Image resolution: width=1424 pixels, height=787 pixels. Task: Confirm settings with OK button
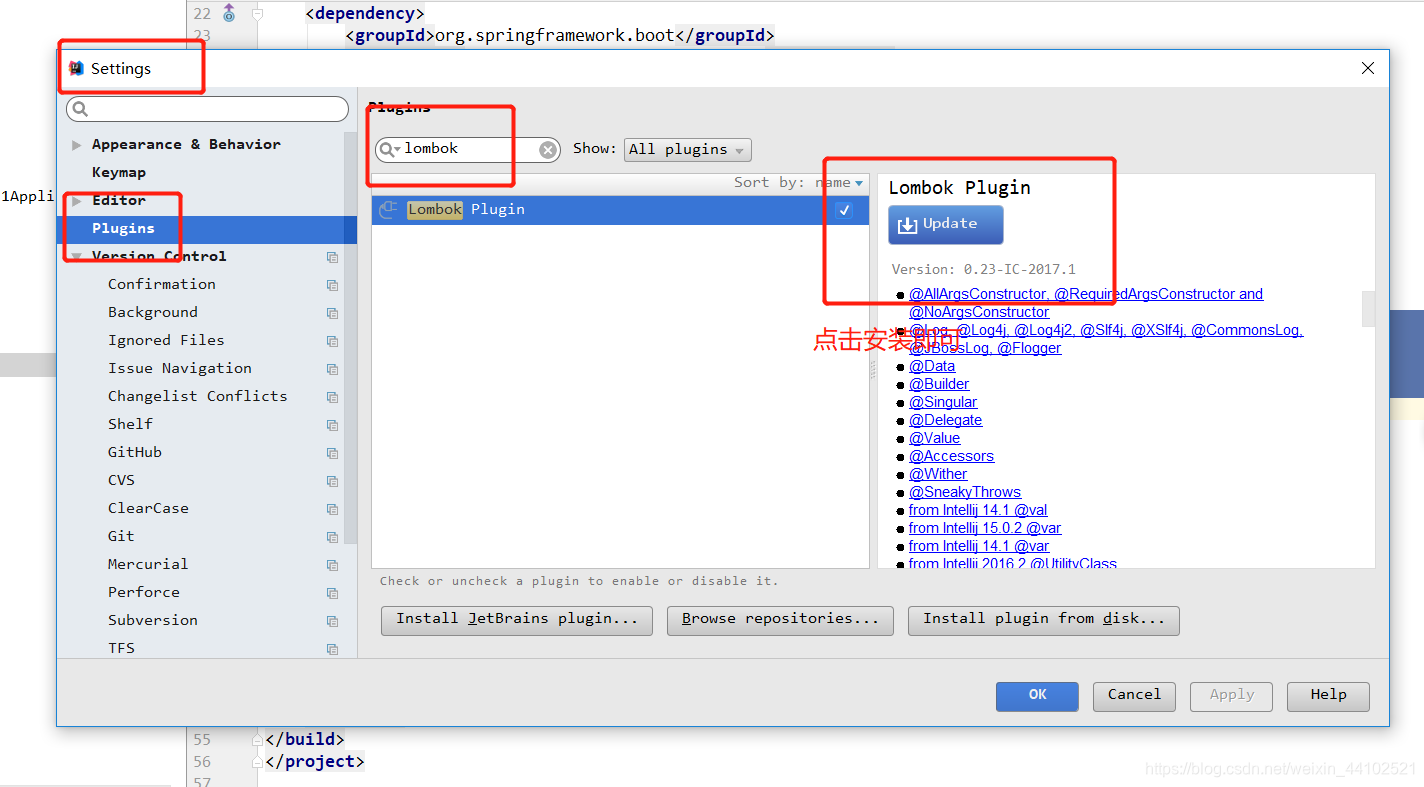(1037, 696)
